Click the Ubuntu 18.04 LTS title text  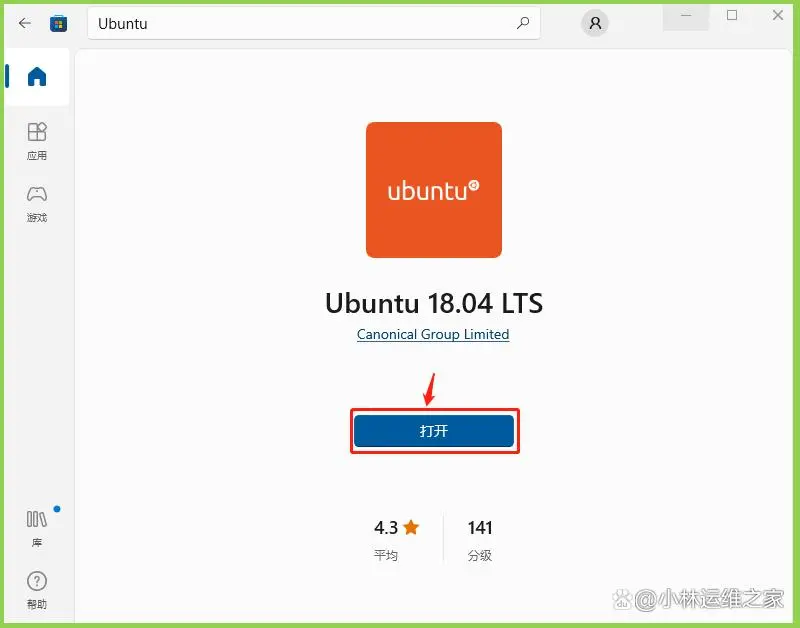coord(434,303)
